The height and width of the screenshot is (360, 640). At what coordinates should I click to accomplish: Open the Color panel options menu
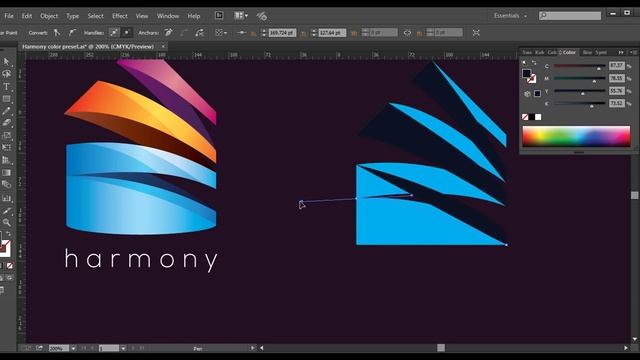pos(632,52)
